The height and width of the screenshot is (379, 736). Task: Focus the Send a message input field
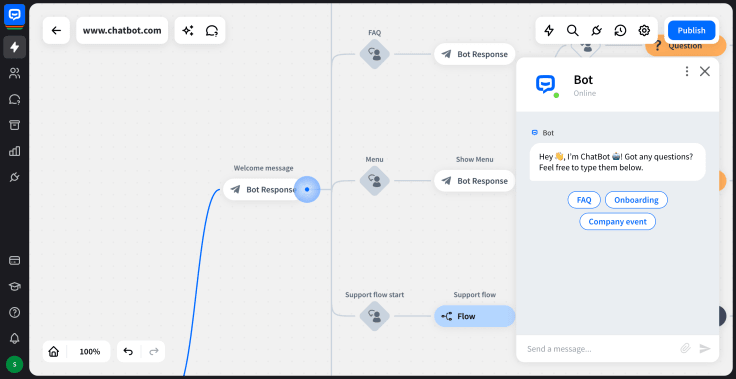pyautogui.click(x=600, y=348)
